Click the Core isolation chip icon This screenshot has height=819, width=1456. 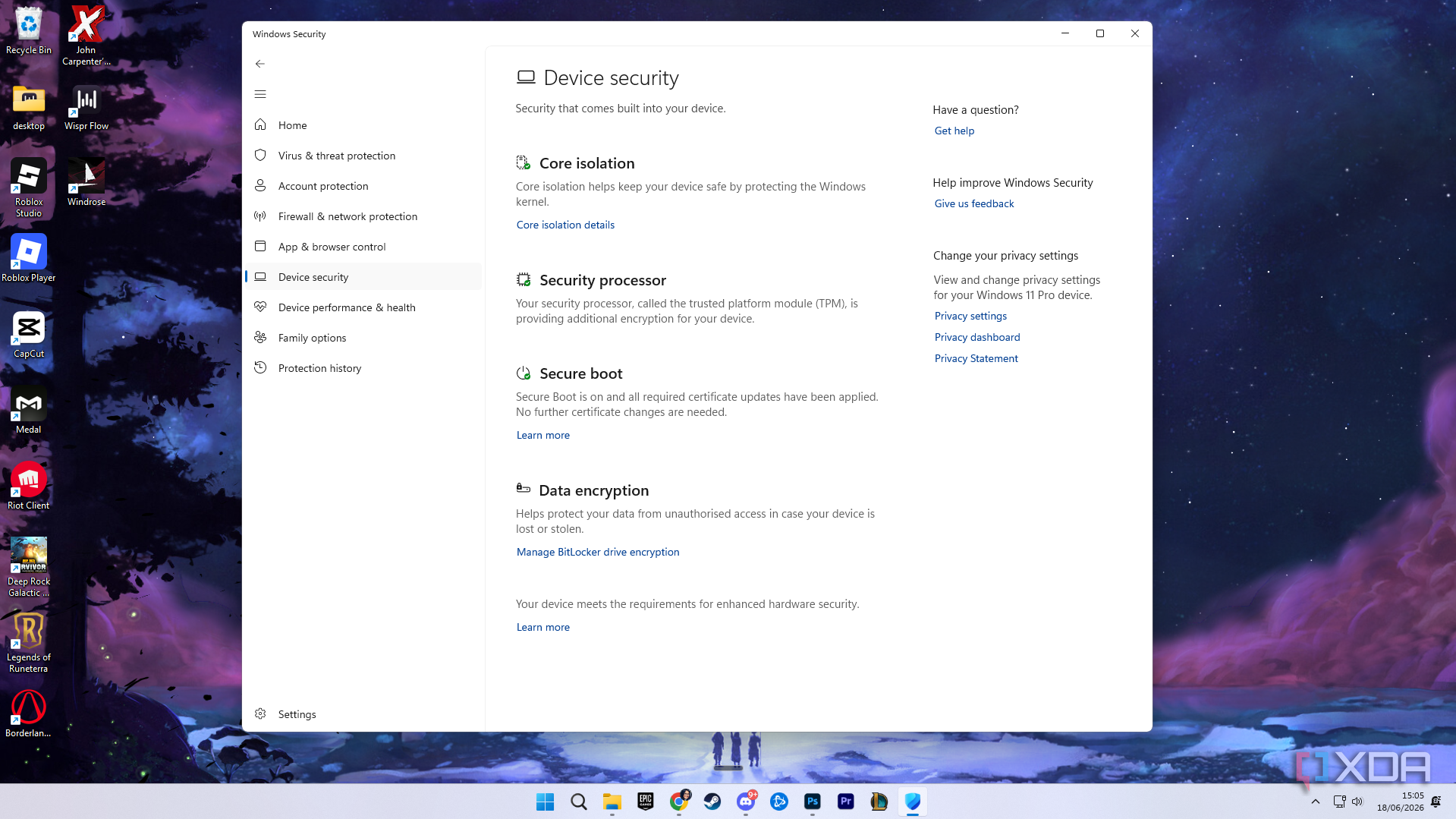(x=524, y=162)
